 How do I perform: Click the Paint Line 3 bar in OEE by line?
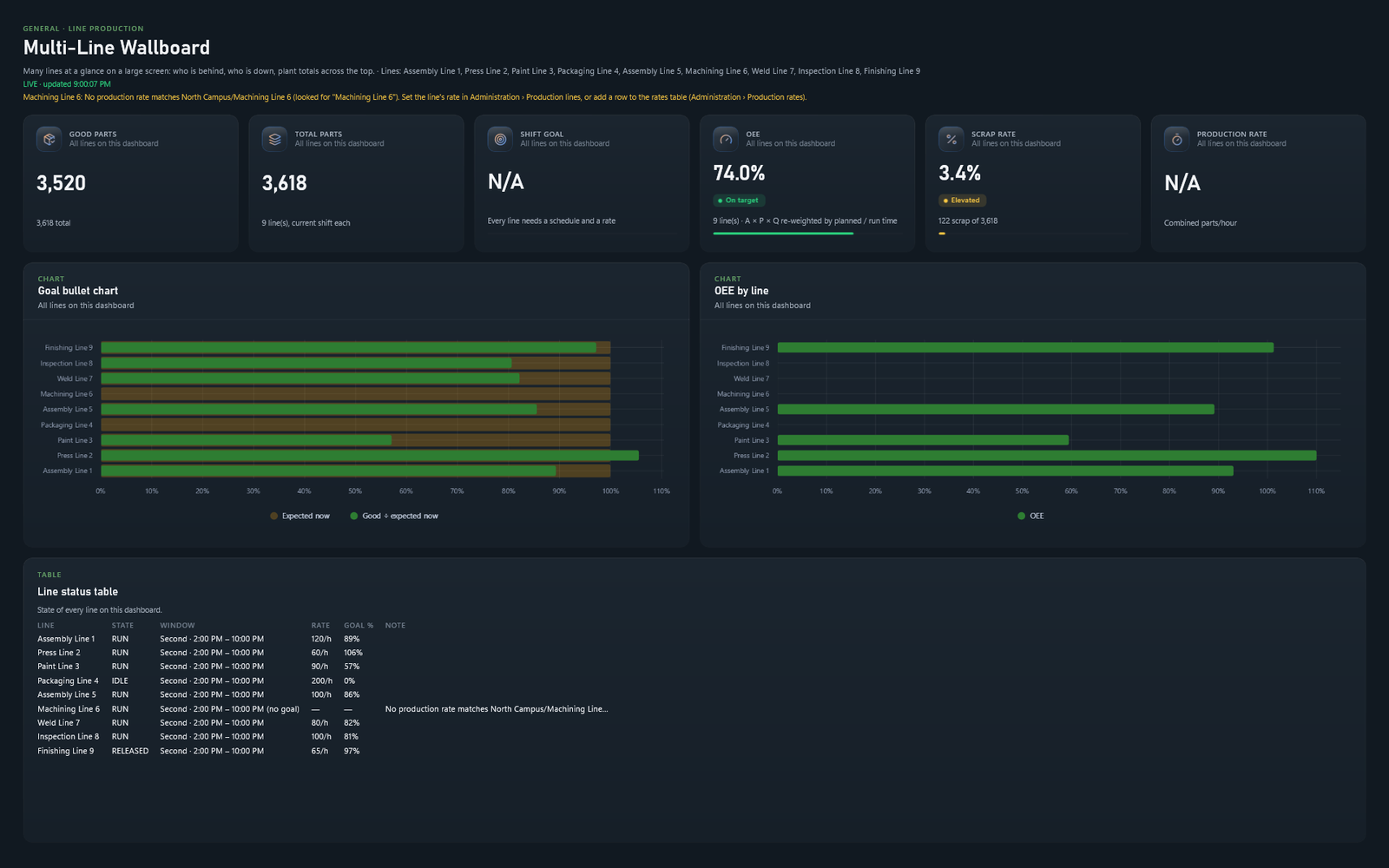(x=923, y=440)
